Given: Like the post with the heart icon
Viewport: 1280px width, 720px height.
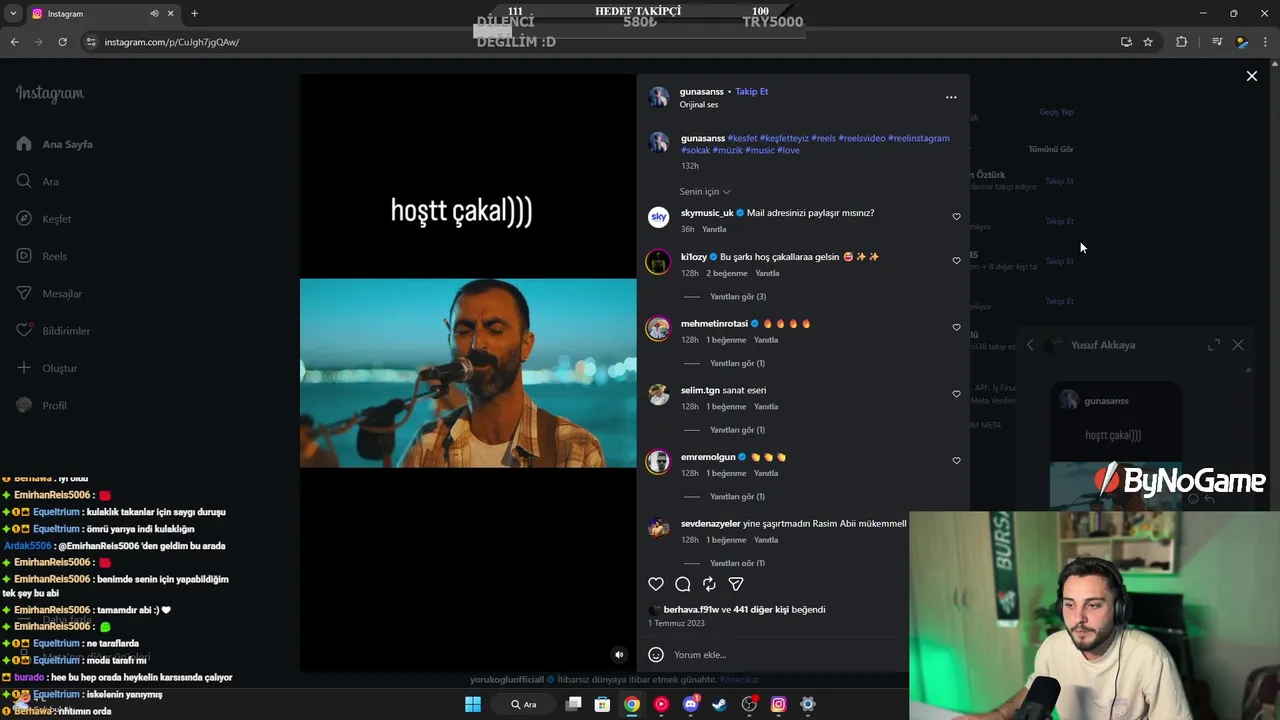Looking at the screenshot, I should (x=656, y=584).
